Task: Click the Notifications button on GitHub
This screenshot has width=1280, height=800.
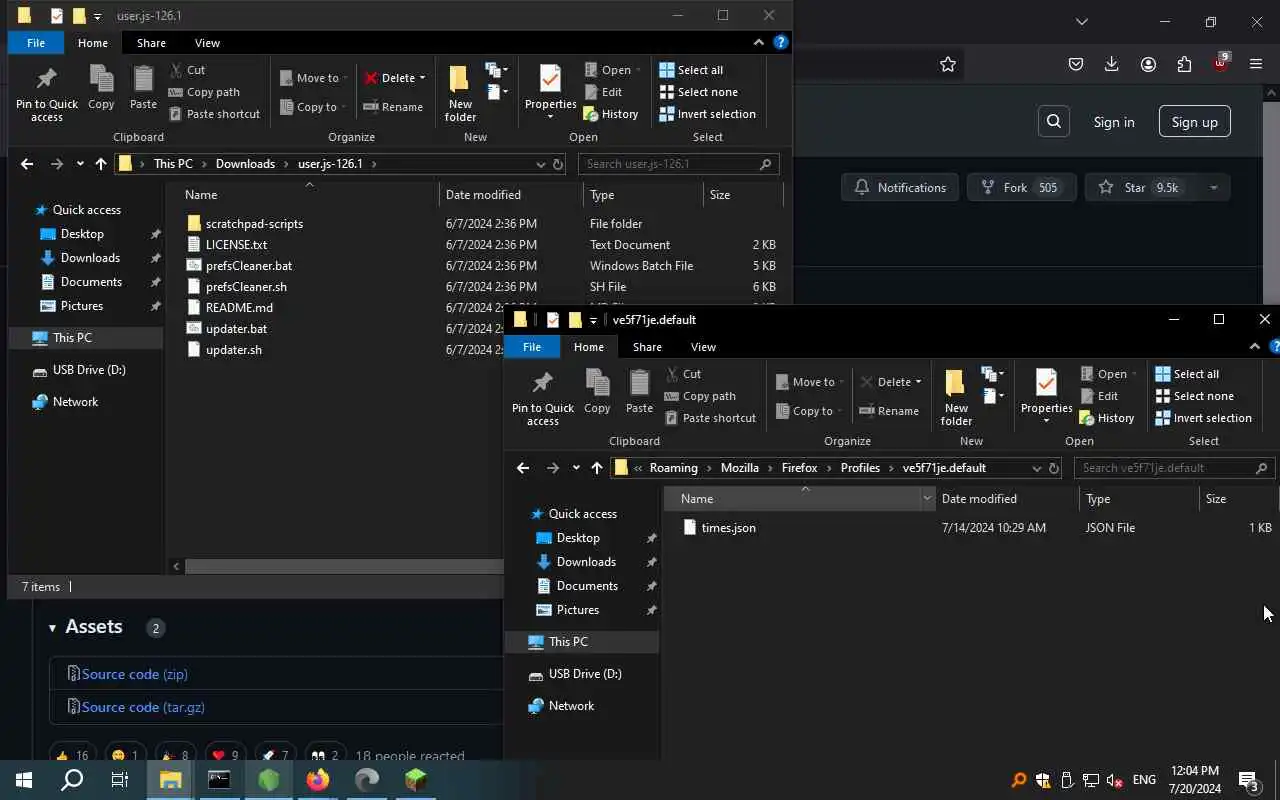Action: tap(900, 188)
